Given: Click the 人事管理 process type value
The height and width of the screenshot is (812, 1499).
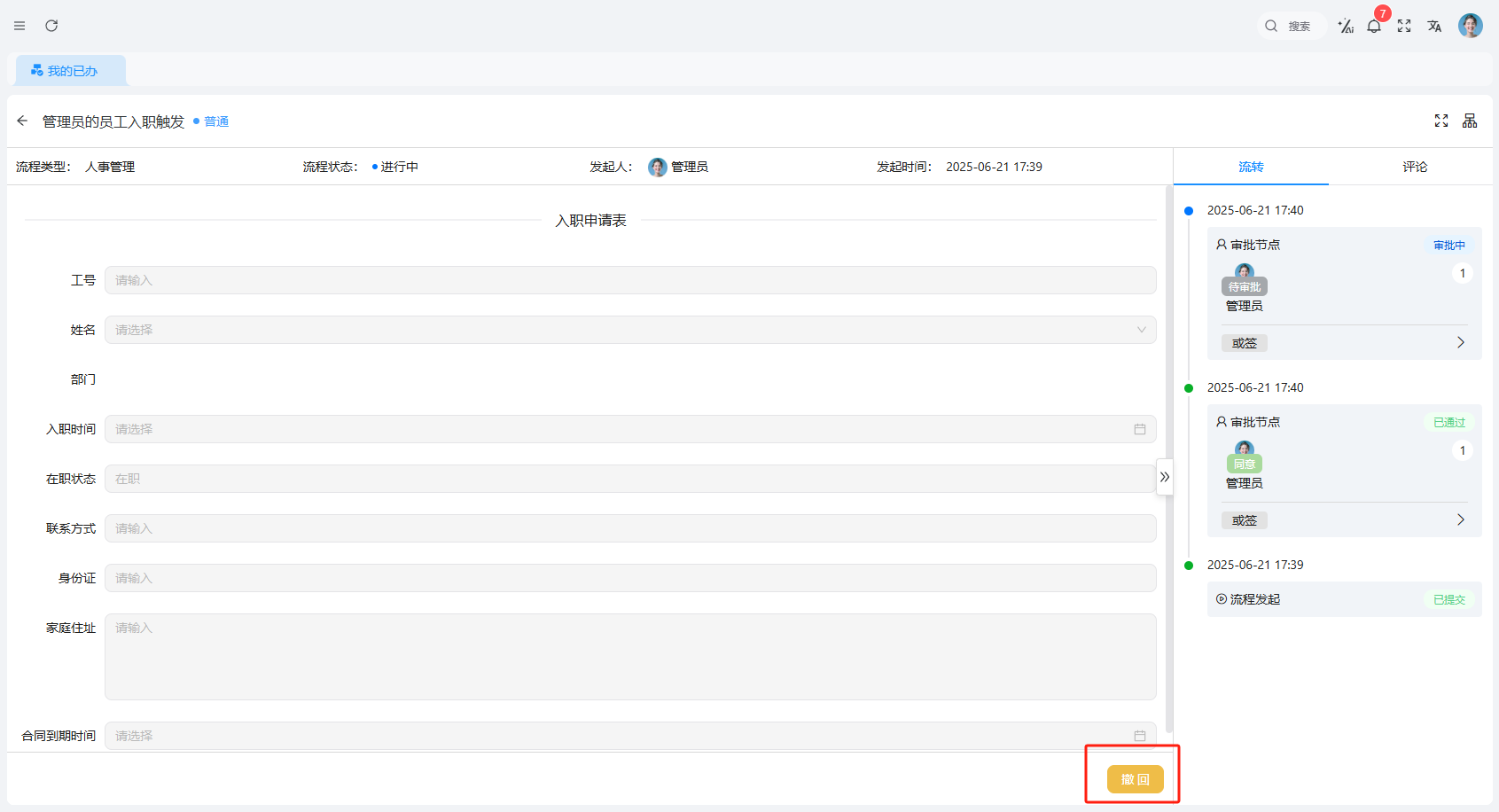Looking at the screenshot, I should click(110, 167).
